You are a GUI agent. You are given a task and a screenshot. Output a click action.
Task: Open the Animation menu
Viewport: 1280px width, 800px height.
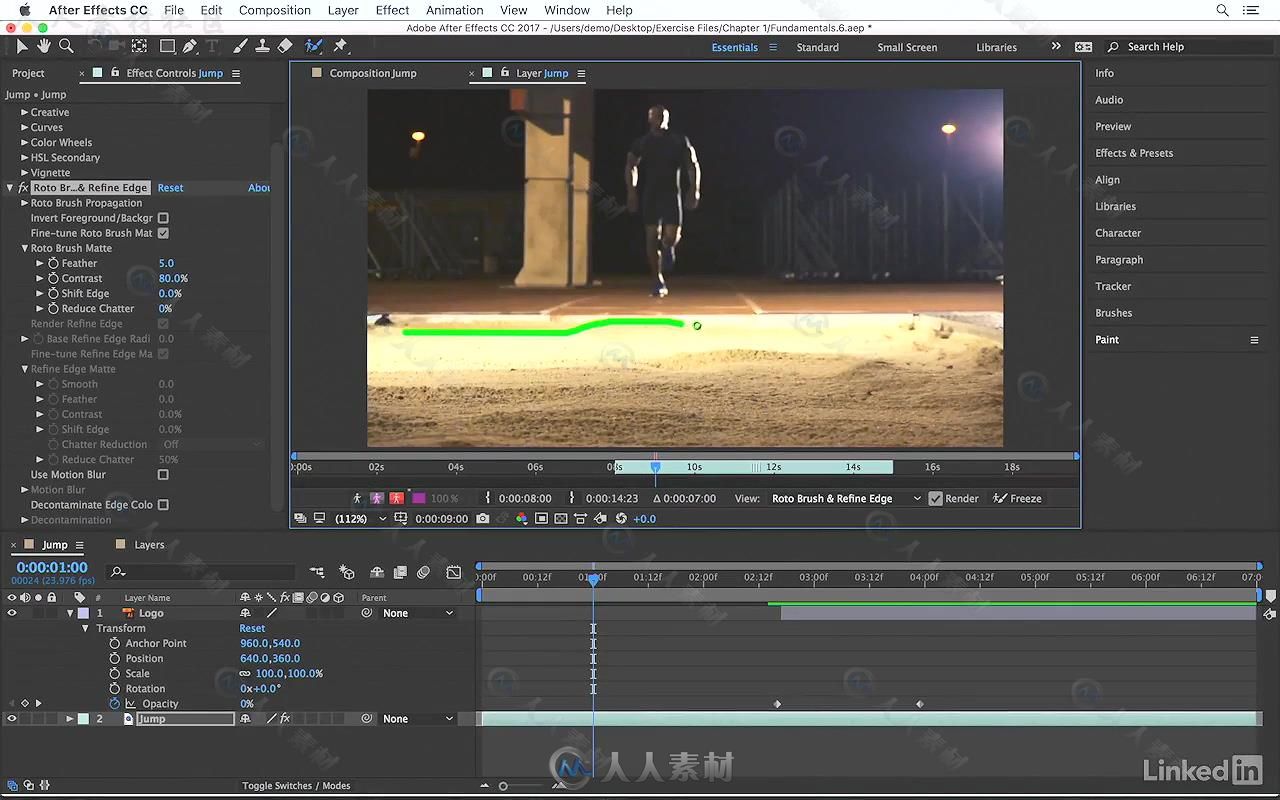point(454,10)
